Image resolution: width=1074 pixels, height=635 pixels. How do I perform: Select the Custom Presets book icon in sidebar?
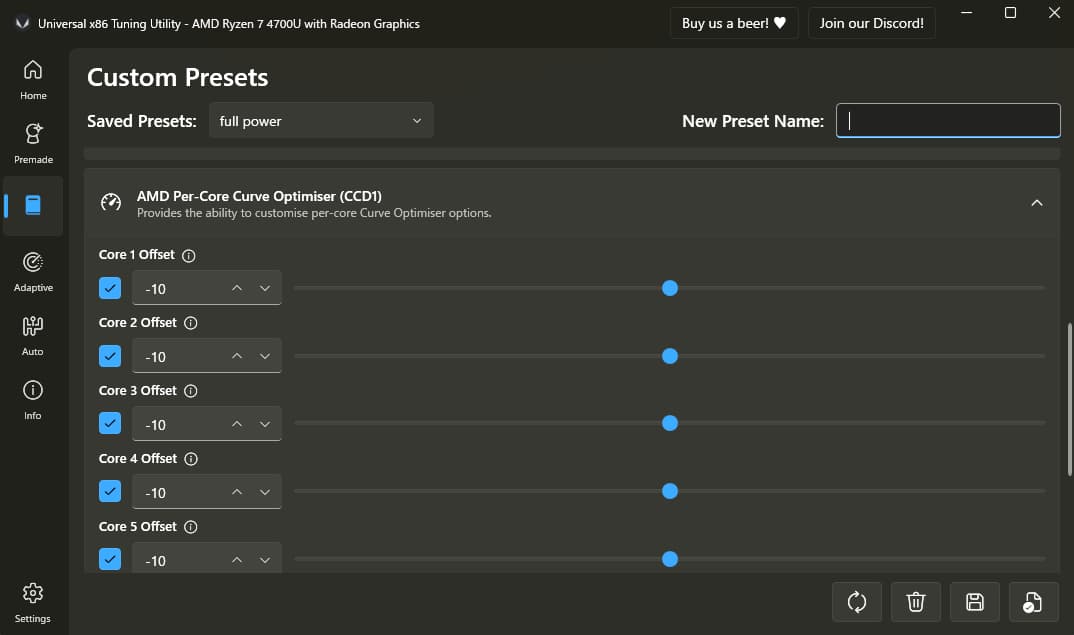pyautogui.click(x=33, y=206)
